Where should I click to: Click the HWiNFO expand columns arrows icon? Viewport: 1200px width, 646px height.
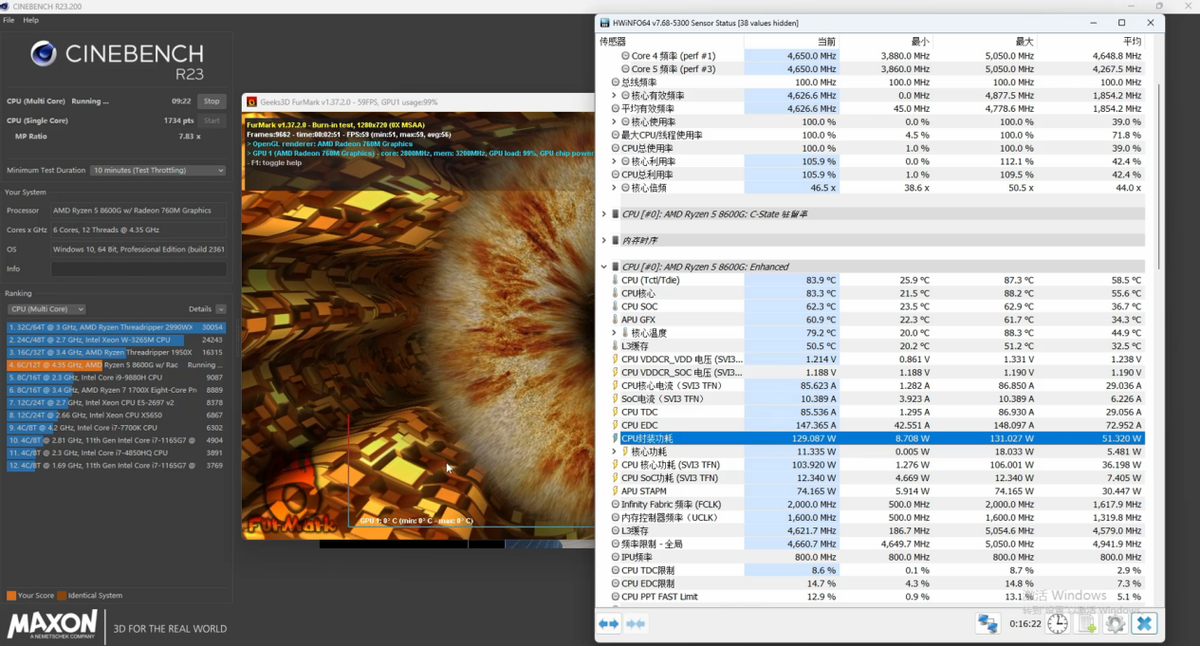pyautogui.click(x=608, y=624)
